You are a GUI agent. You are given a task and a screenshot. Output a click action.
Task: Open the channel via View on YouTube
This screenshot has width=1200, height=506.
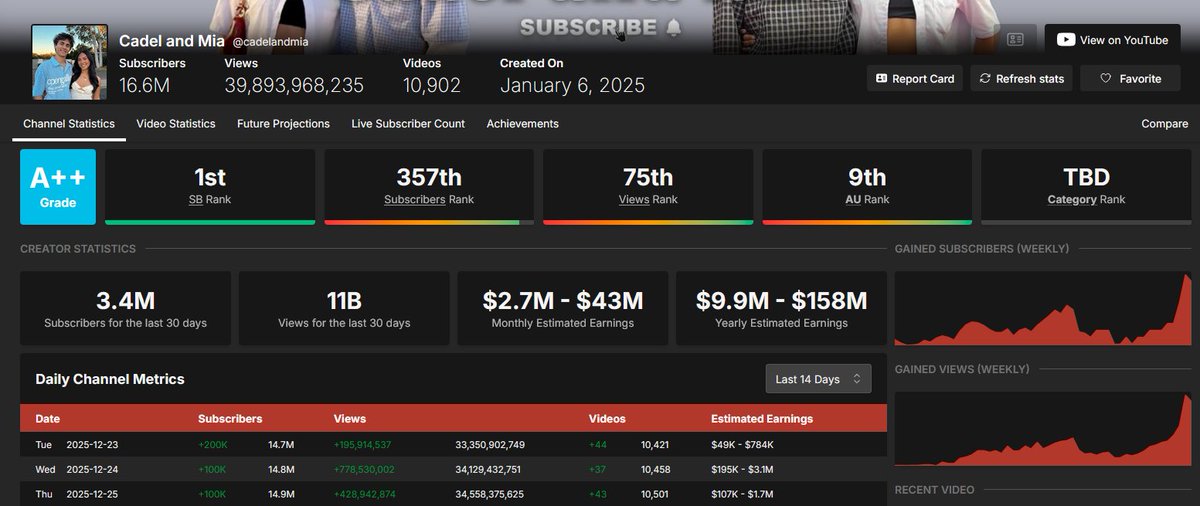click(1112, 40)
